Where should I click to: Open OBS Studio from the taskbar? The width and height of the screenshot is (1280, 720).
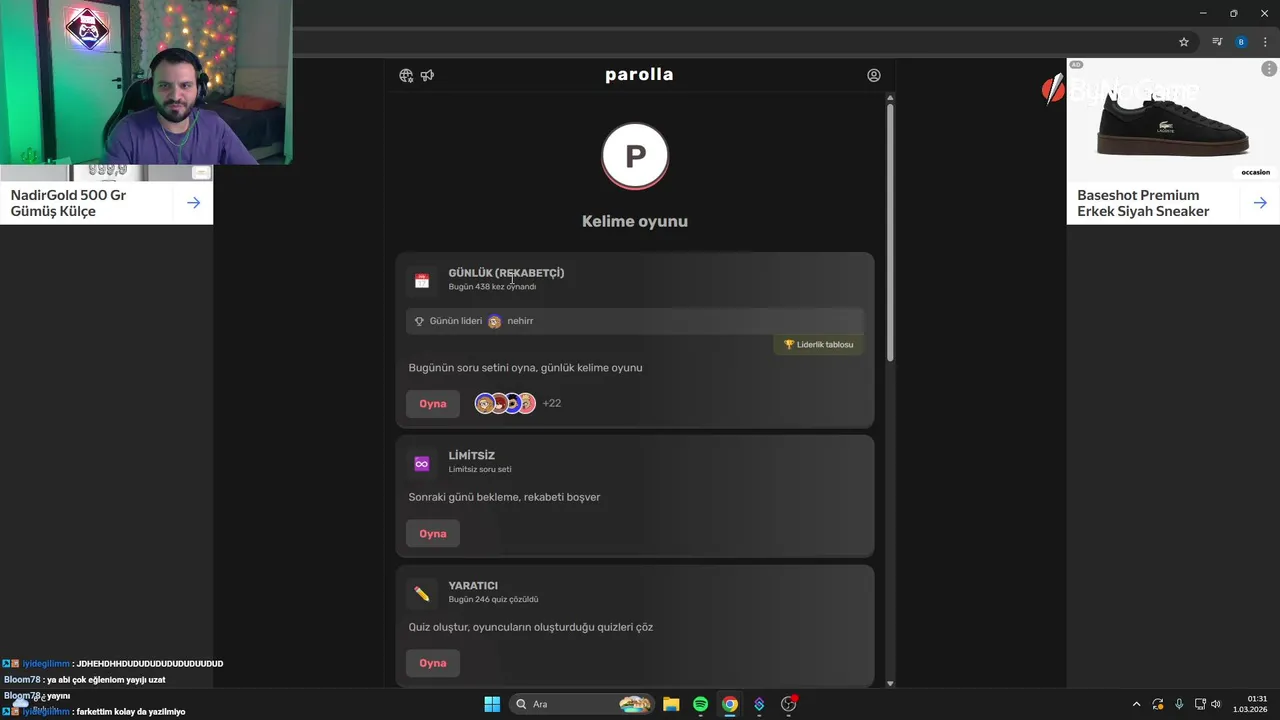click(789, 704)
